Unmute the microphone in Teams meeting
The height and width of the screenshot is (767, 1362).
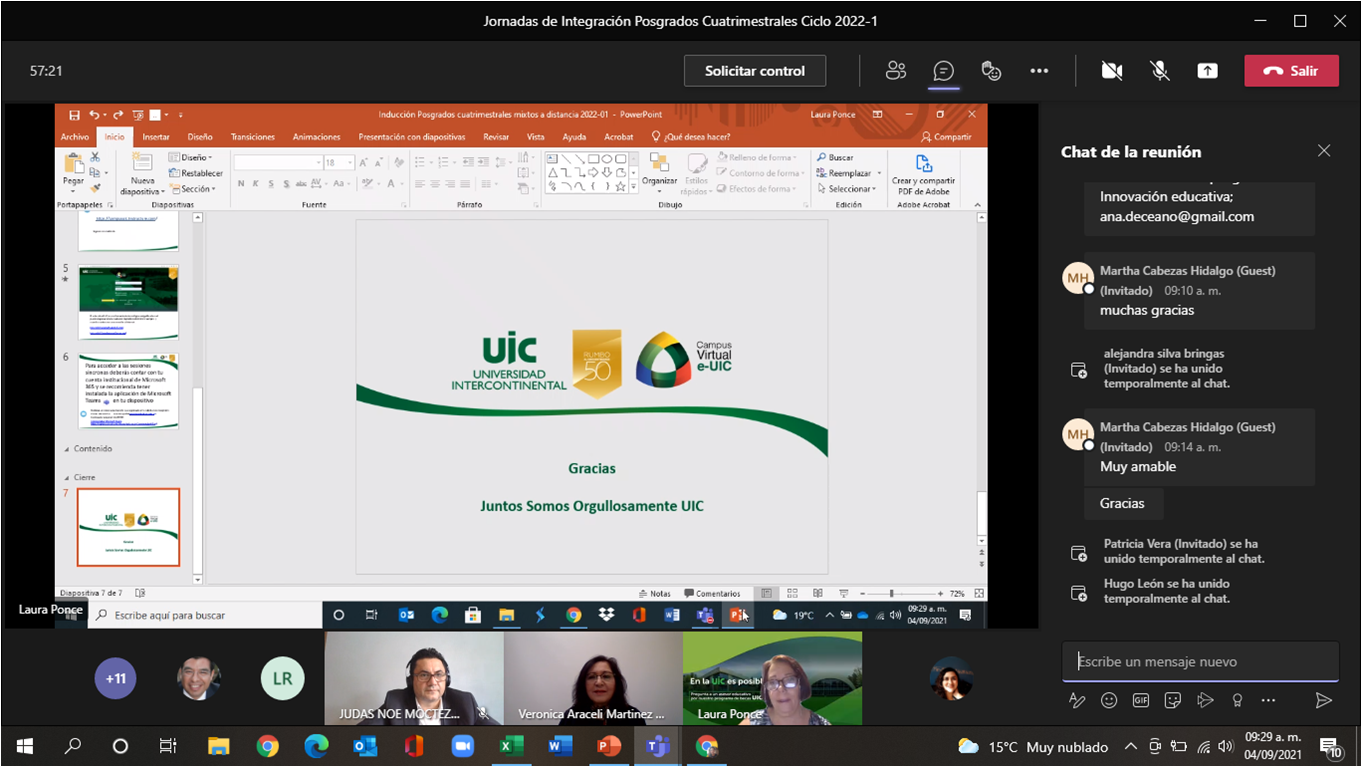coord(1159,71)
